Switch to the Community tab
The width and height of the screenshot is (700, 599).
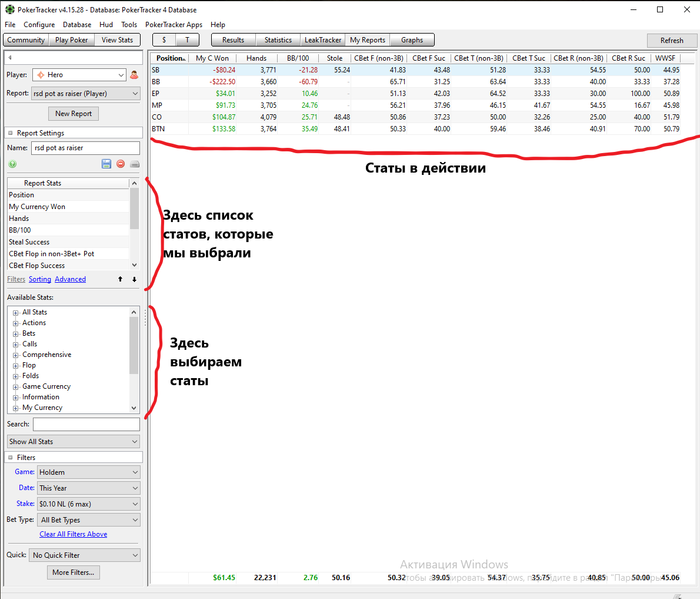(x=26, y=40)
